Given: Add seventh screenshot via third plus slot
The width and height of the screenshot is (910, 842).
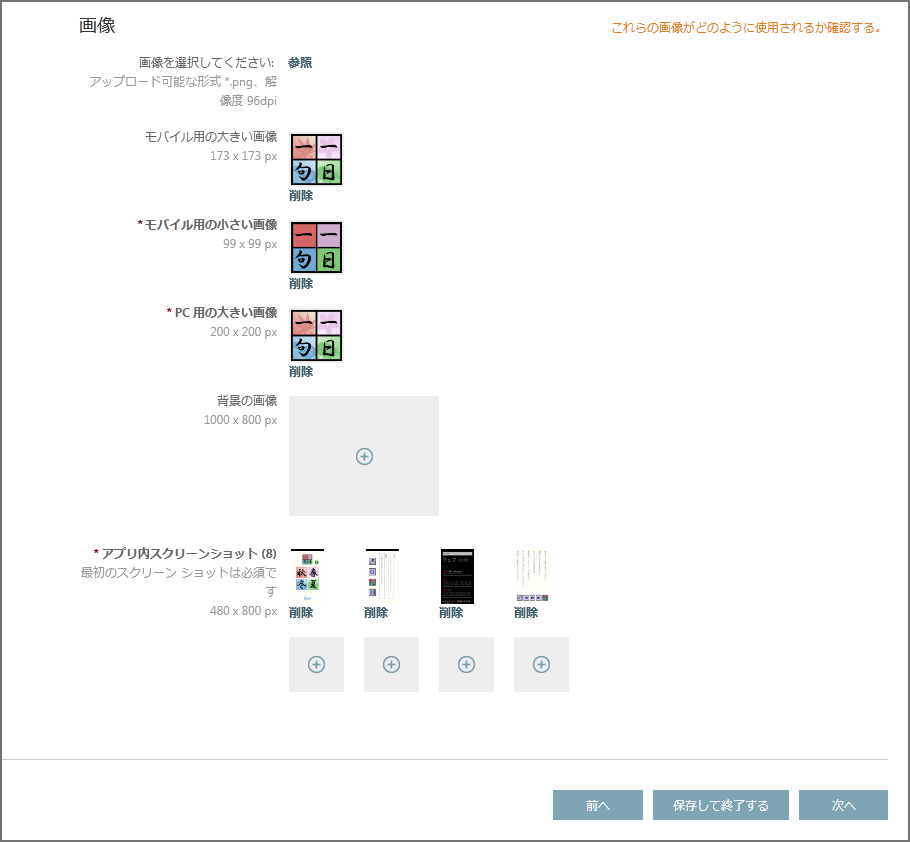Looking at the screenshot, I should pos(466,664).
